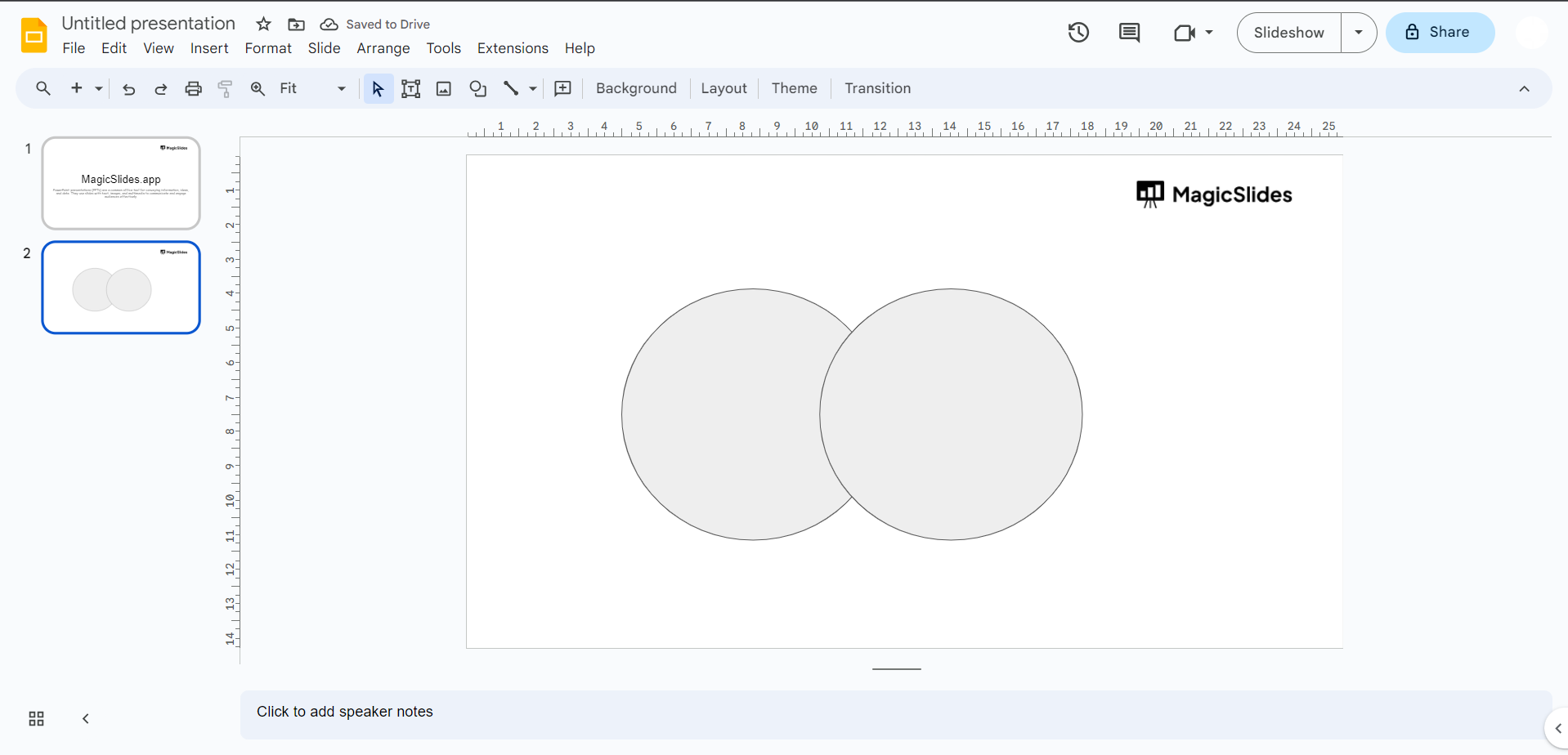Screen dimensions: 1568x755
Task: Click the Undo arrow icon
Action: coord(128,89)
